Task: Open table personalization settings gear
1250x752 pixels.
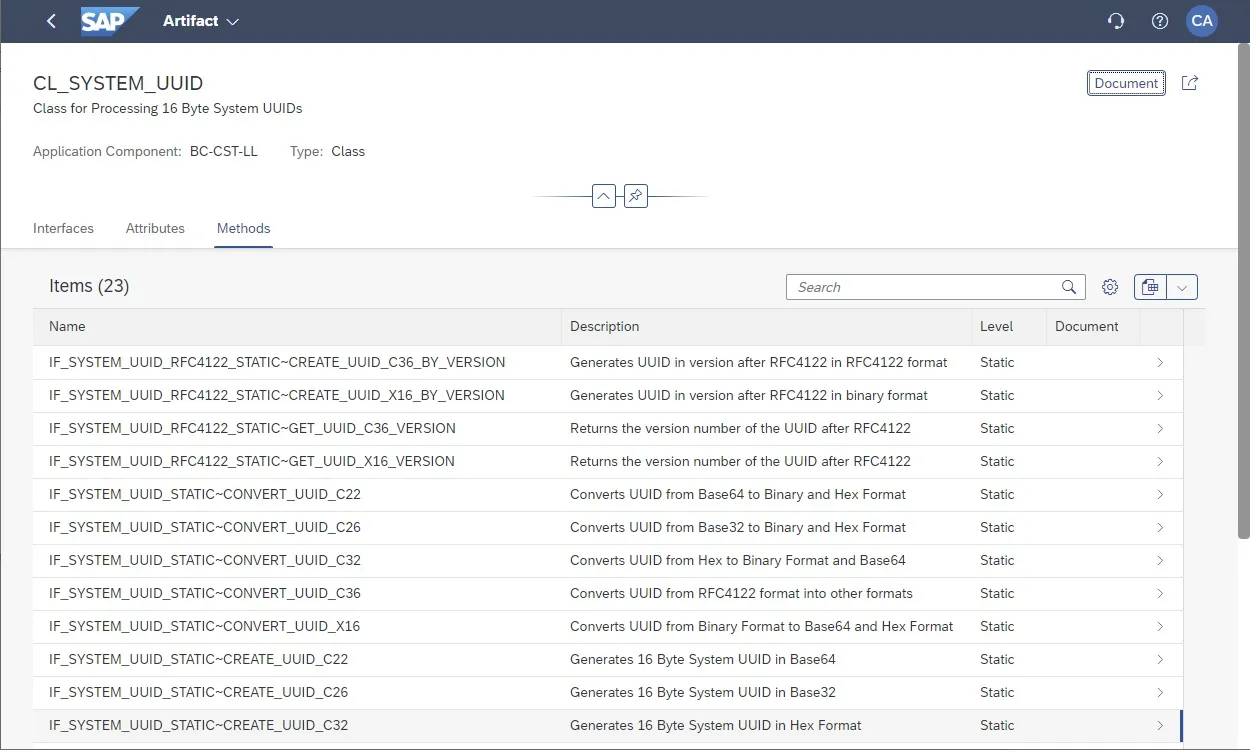Action: coord(1110,287)
